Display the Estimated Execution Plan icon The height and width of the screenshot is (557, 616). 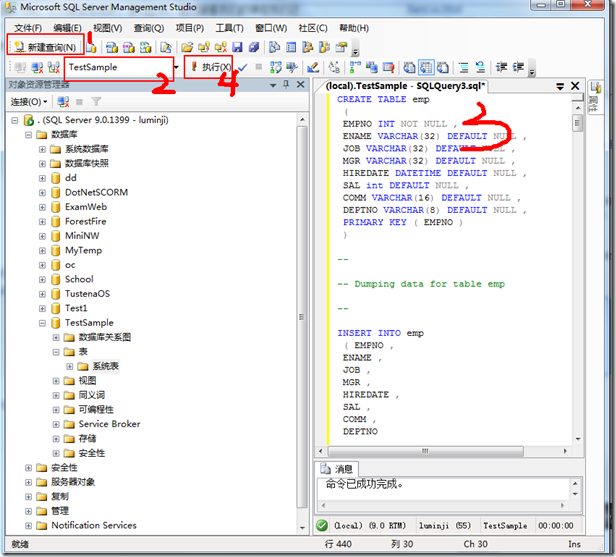click(276, 68)
